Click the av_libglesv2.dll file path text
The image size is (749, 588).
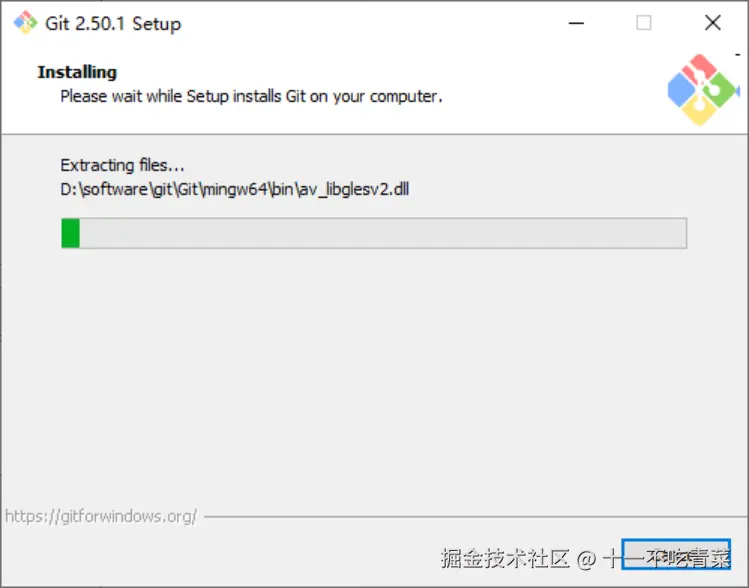pos(235,190)
